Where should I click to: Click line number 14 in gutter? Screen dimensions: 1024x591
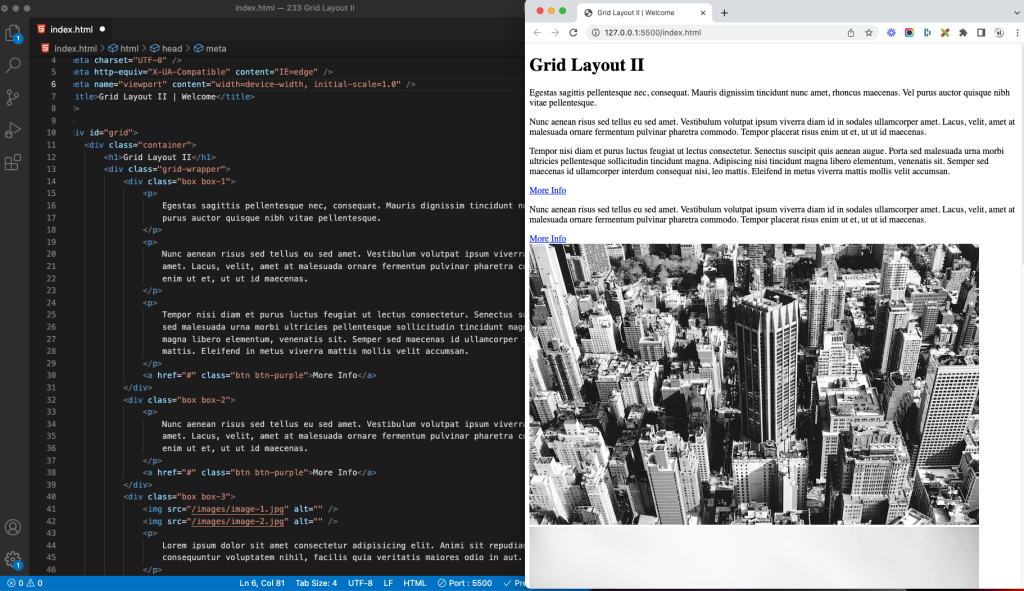pos(51,182)
